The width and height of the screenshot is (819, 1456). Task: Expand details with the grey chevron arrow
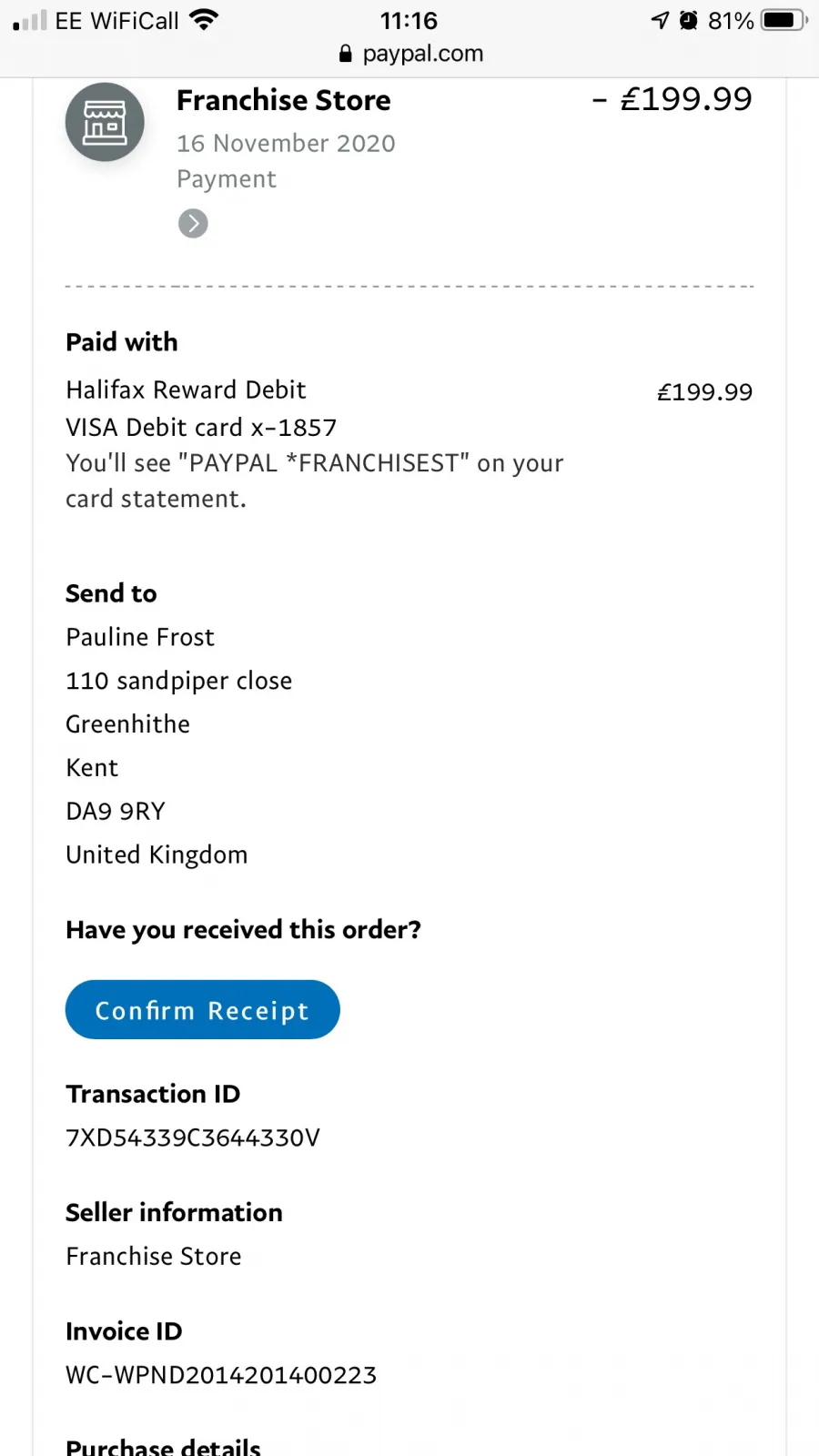(193, 223)
